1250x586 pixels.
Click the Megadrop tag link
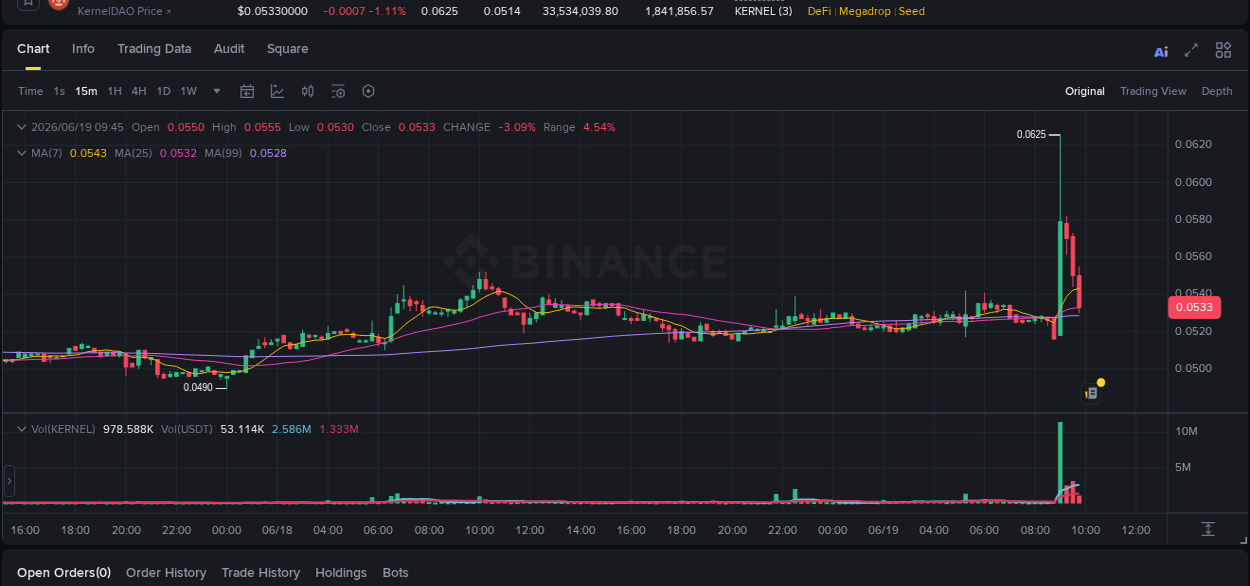pyautogui.click(x=866, y=11)
